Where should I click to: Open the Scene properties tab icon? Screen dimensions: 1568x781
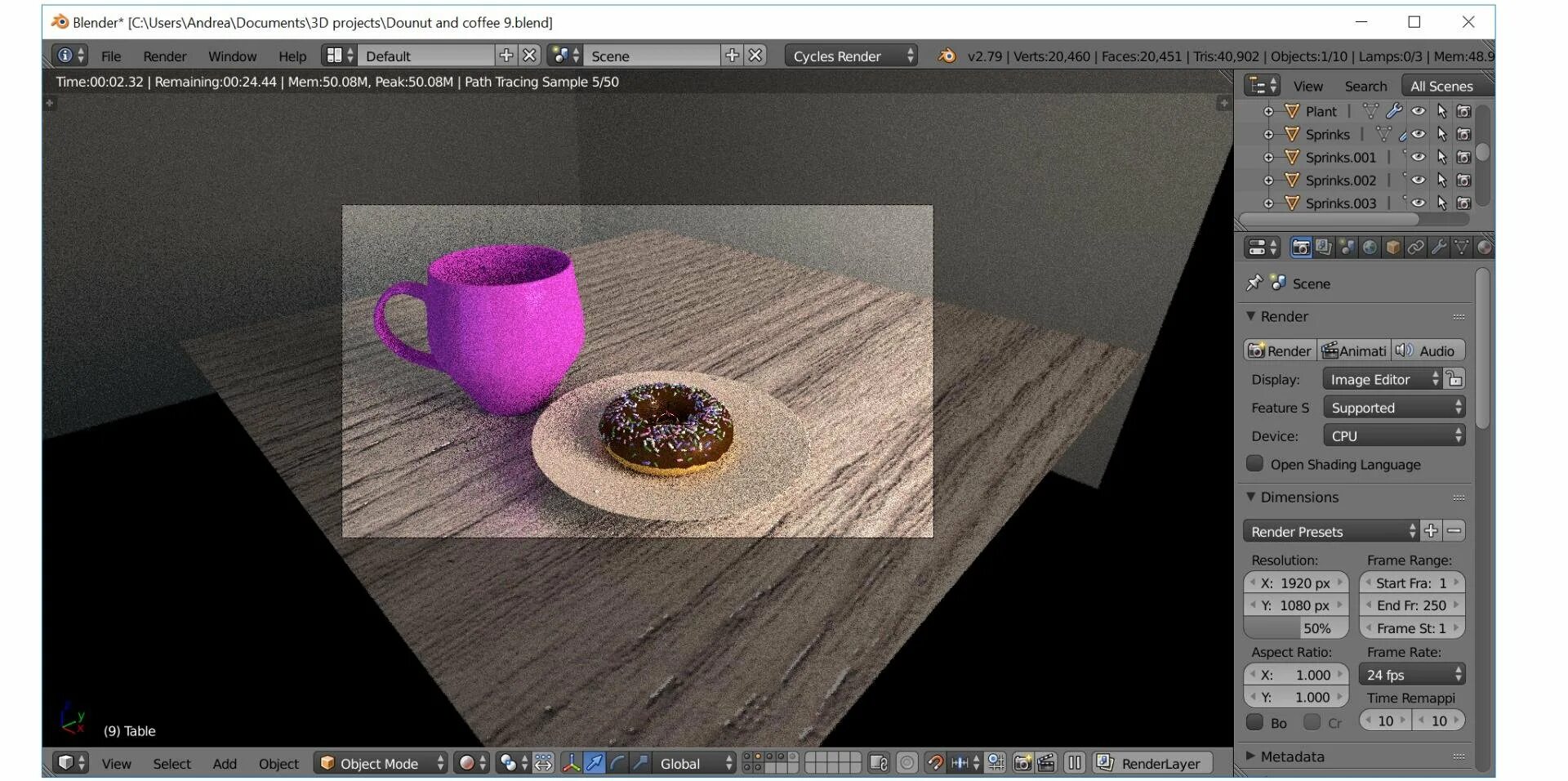click(x=1347, y=248)
